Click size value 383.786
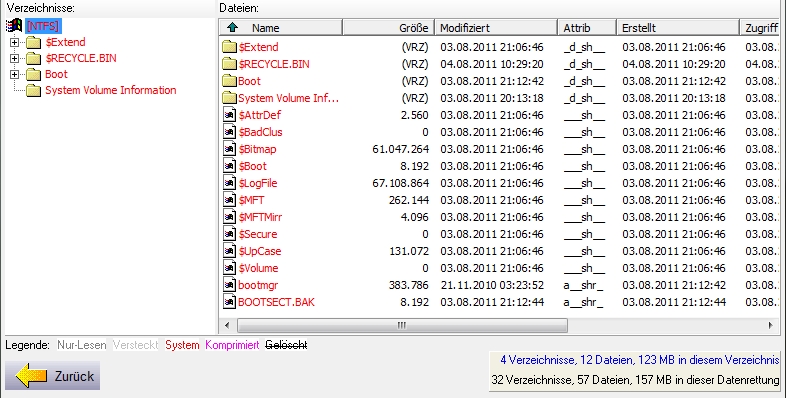Viewport: 786px width, 398px height. pos(409,285)
